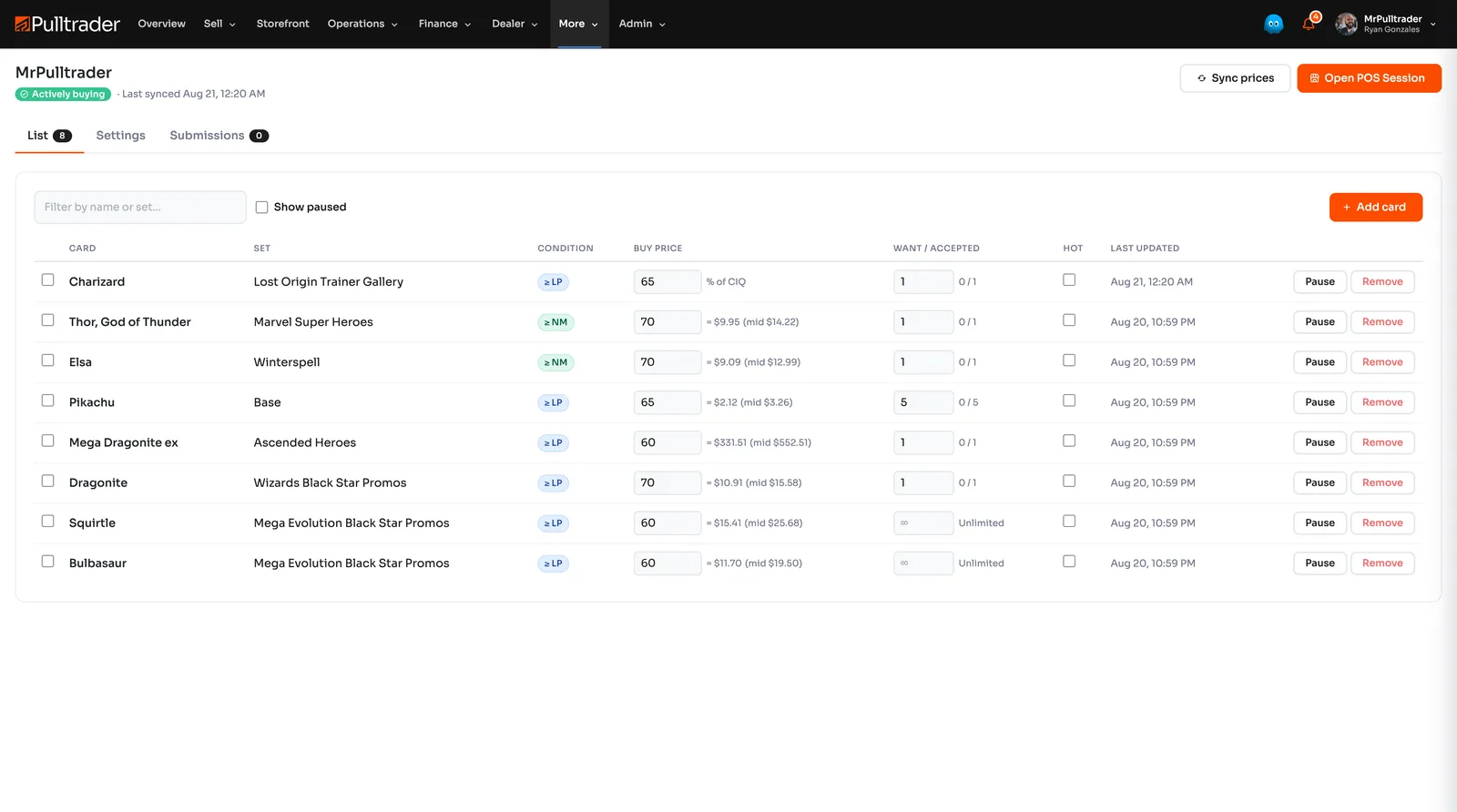Open the MrPulltrader account dropdown
This screenshot has height=812, width=1457.
[1386, 24]
